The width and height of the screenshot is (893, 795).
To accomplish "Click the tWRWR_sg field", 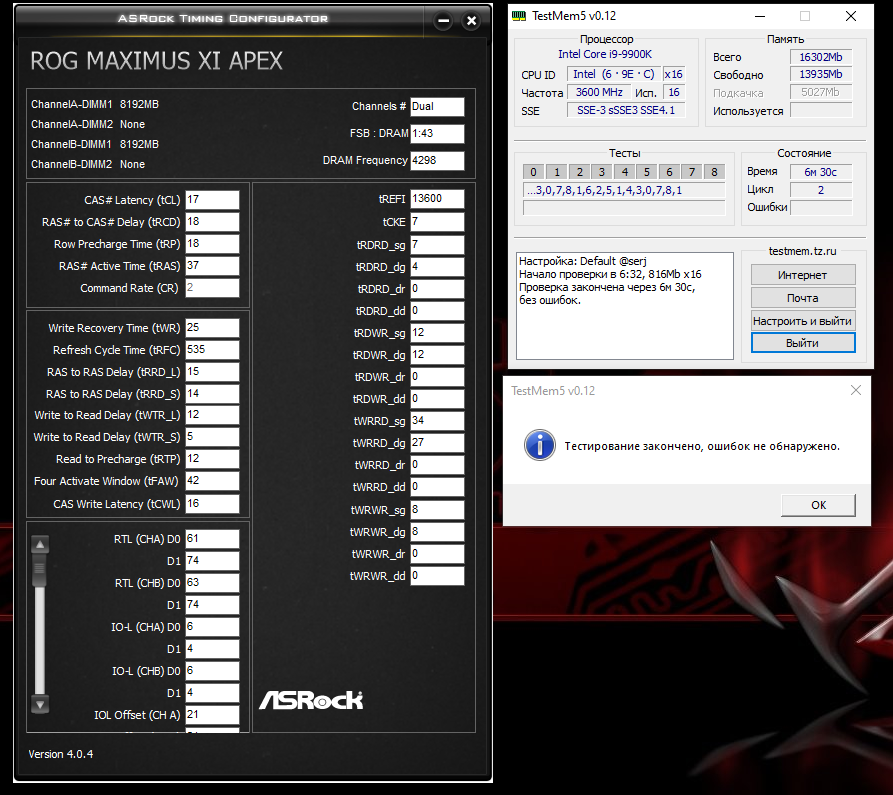I will [x=437, y=510].
